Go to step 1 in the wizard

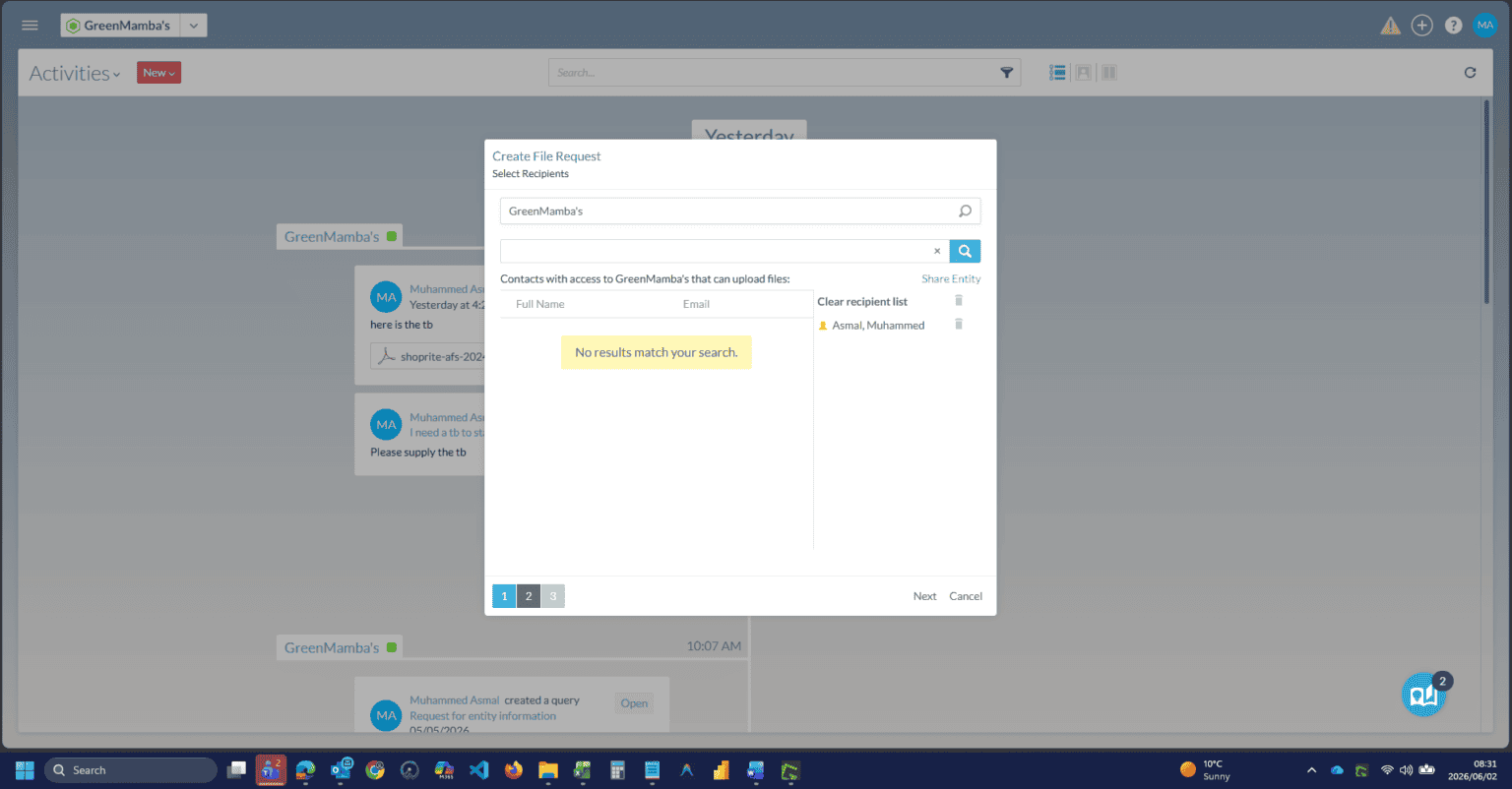click(504, 596)
